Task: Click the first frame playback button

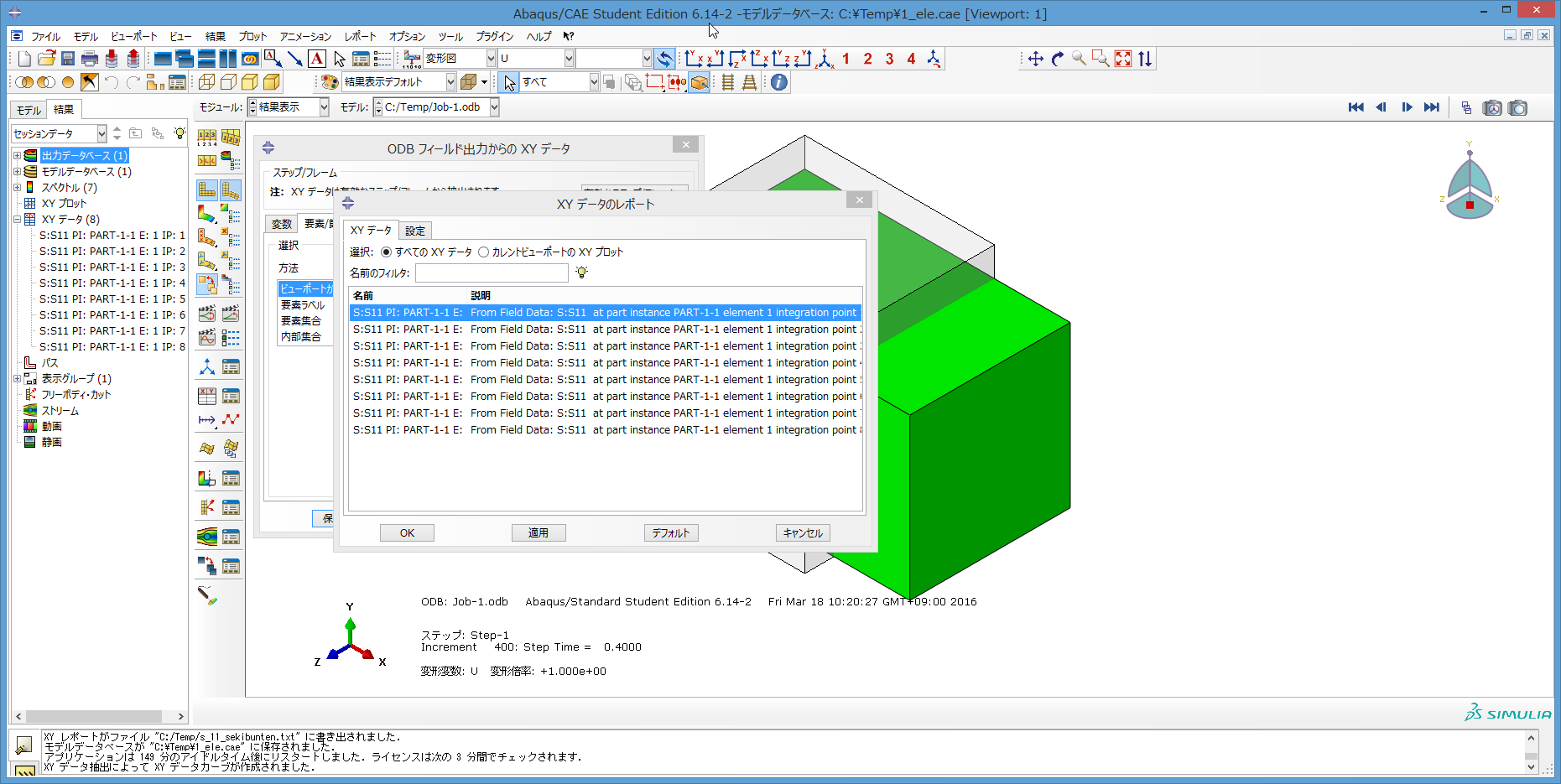Action: pos(1355,107)
